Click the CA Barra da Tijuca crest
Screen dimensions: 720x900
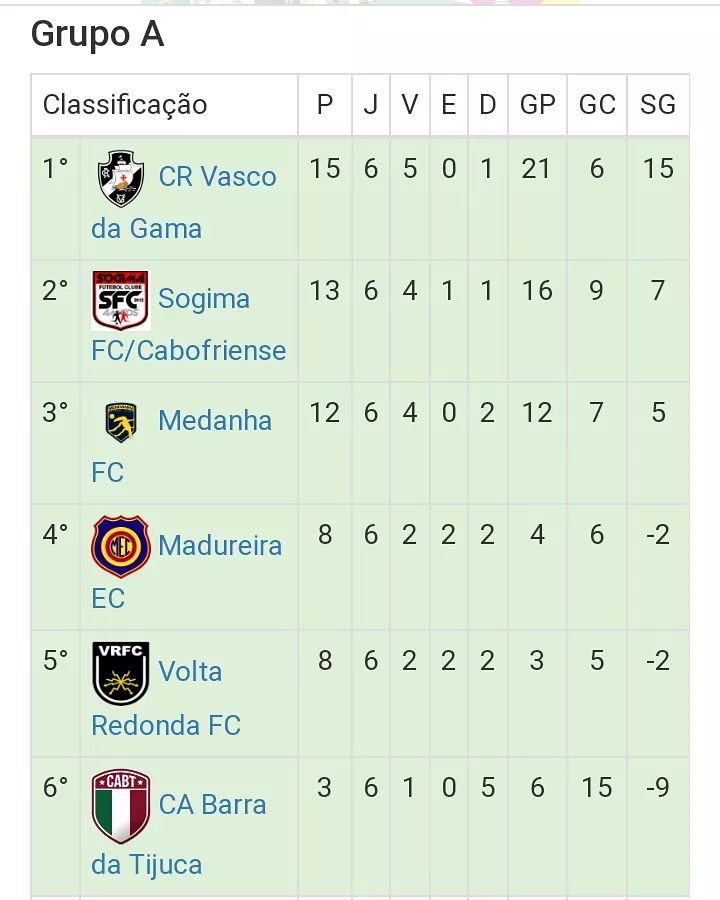coord(121,805)
